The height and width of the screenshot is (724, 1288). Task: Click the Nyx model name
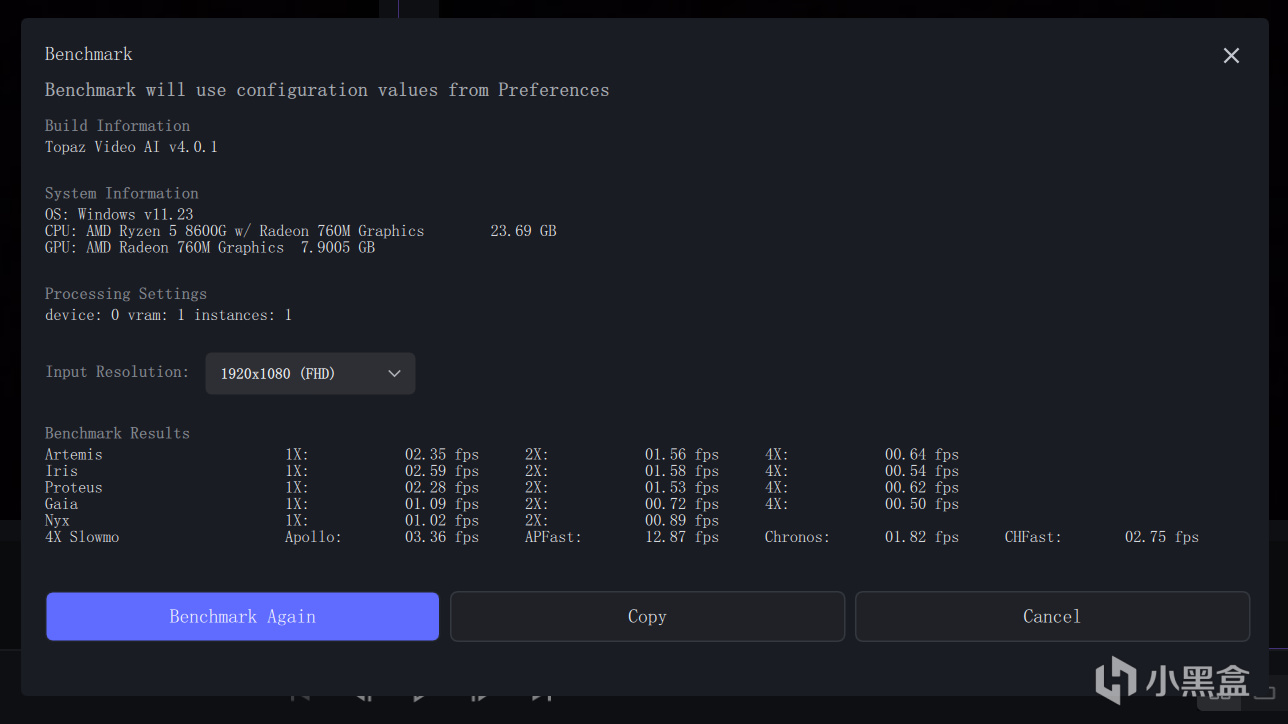pos(57,521)
